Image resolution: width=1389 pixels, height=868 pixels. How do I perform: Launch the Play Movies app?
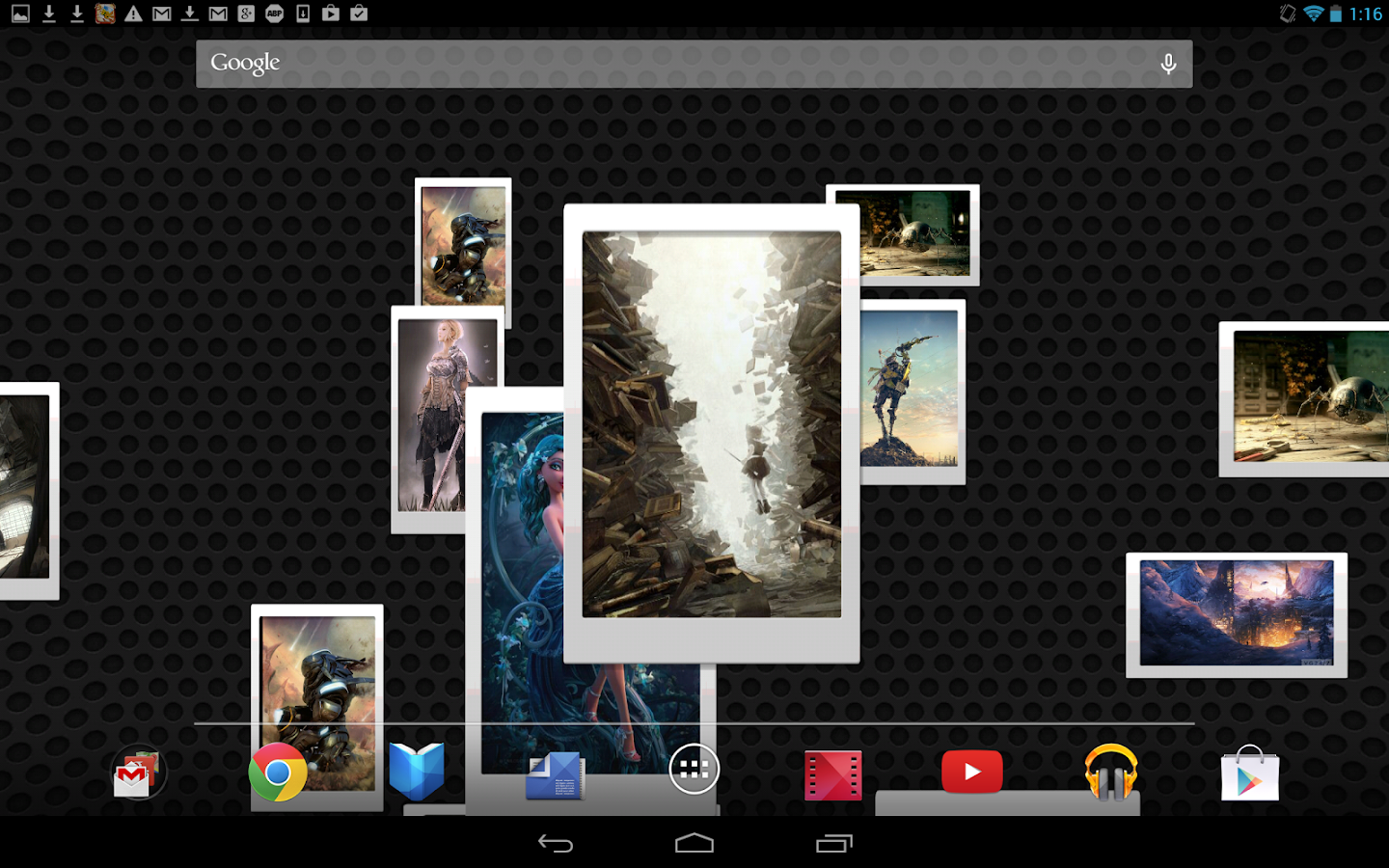833,774
